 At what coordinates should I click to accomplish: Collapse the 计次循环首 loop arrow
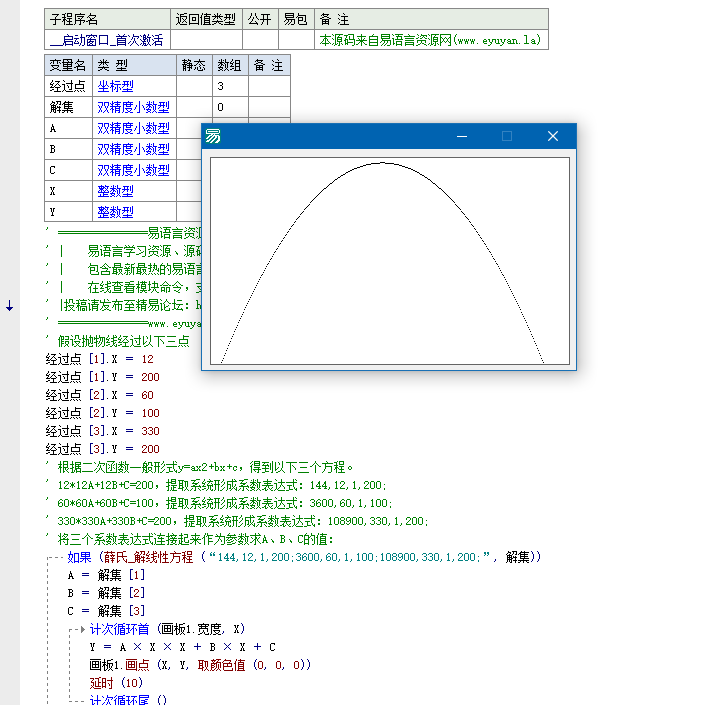coord(83,629)
